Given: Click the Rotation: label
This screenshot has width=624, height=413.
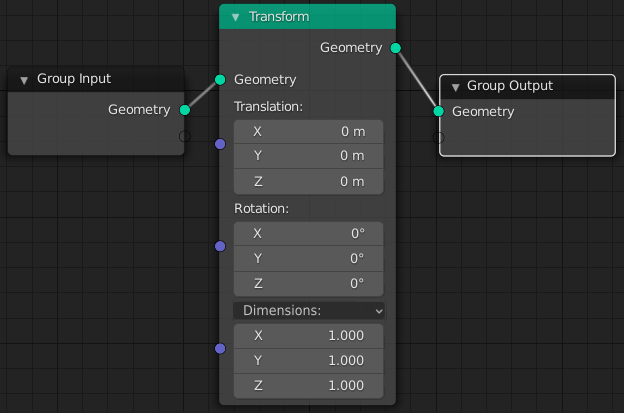Looking at the screenshot, I should click(261, 208).
